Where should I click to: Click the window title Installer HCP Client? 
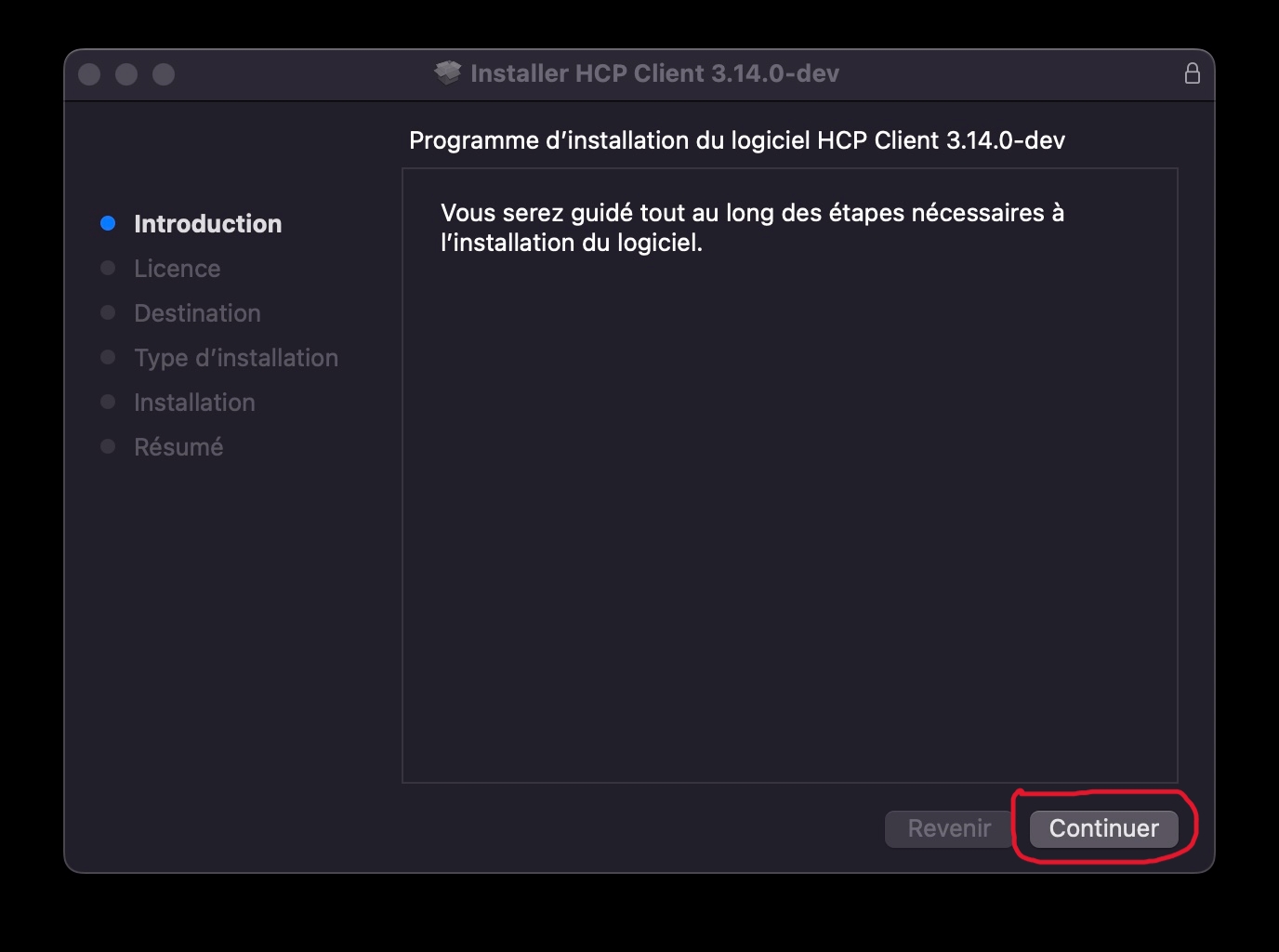(x=654, y=73)
